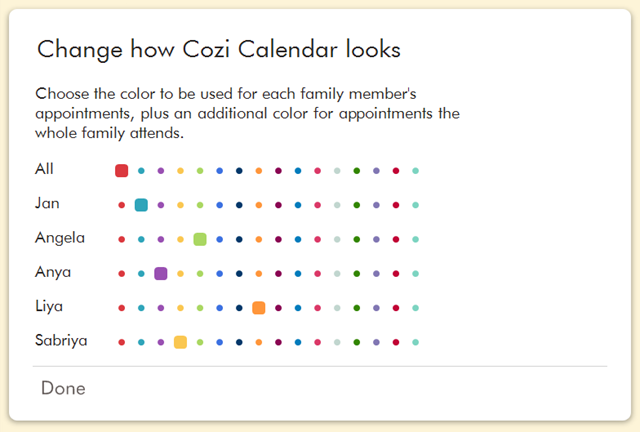This screenshot has width=640, height=432.
Task: Select the orange dot in Anya's row
Action: [259, 274]
